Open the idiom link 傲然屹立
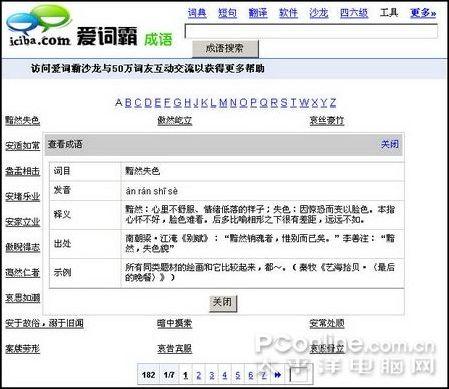The width and height of the screenshot is (449, 389). (x=175, y=120)
